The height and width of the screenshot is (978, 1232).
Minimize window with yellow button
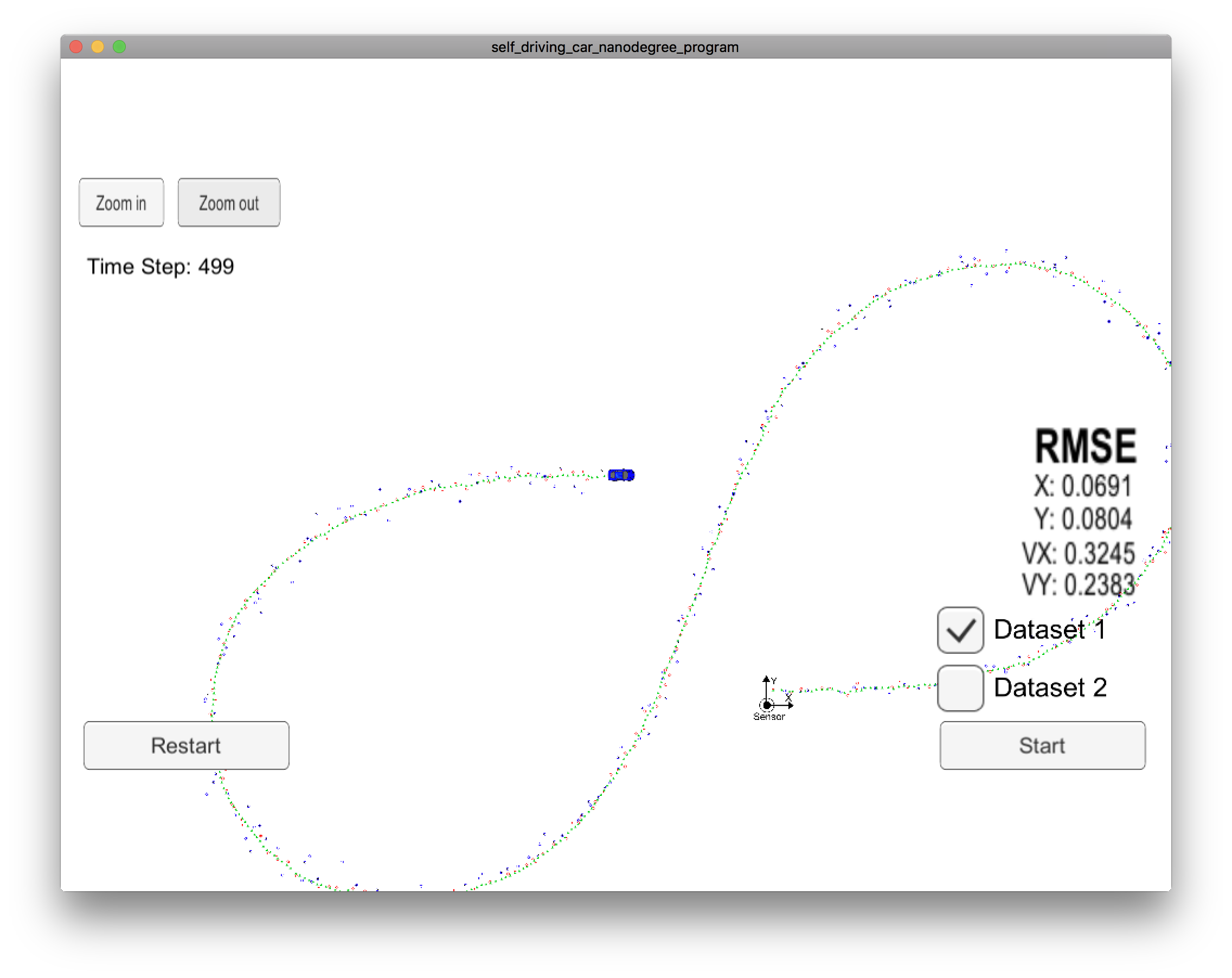point(98,47)
